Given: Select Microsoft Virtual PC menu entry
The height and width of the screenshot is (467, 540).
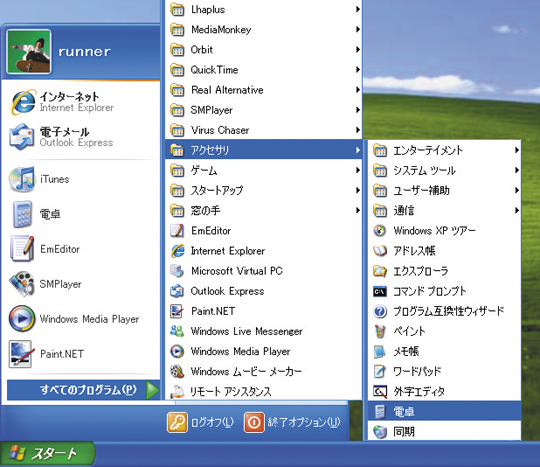Looking at the screenshot, I should coord(263,271).
